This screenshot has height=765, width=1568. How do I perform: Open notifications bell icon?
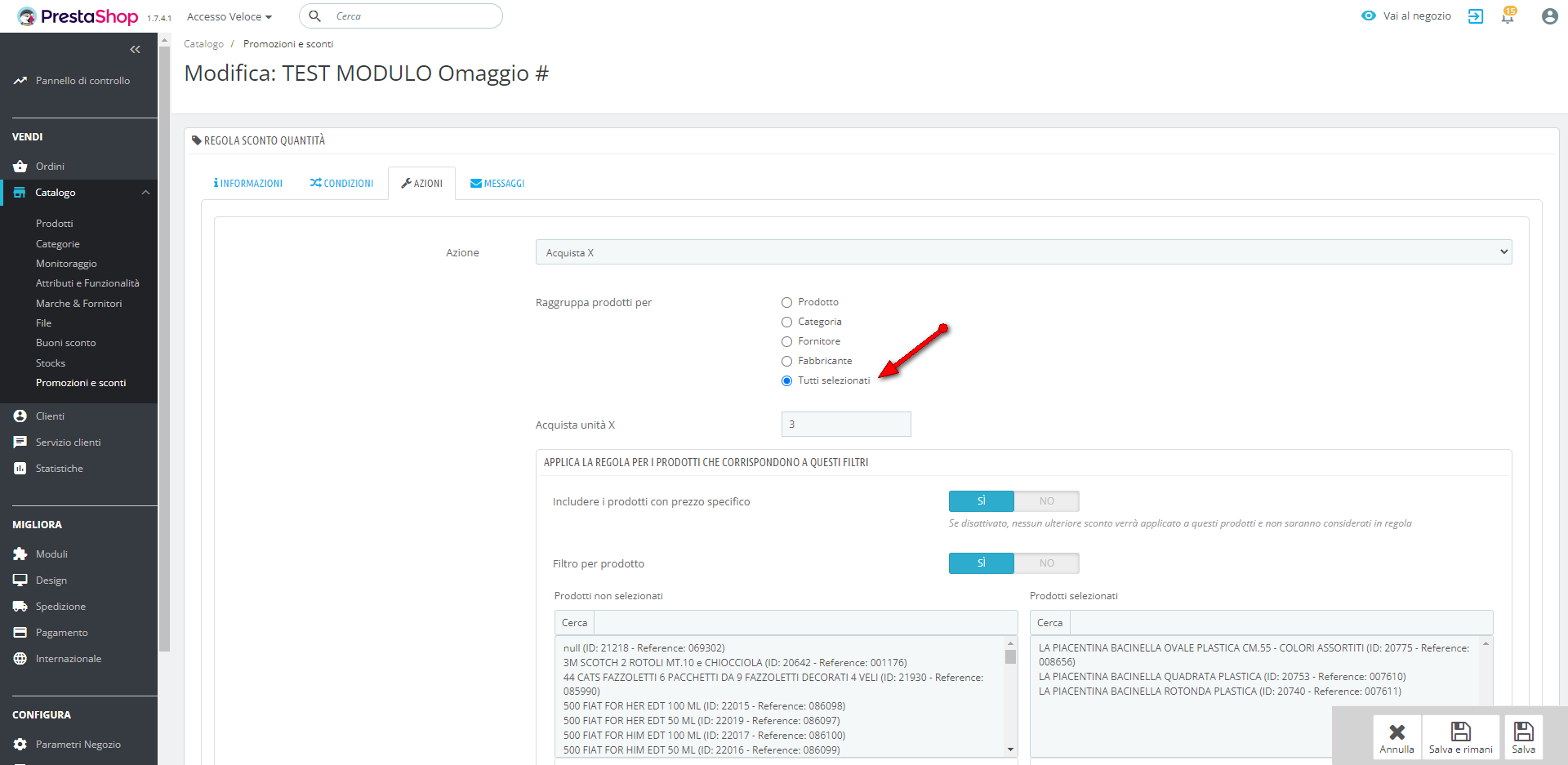click(x=1508, y=16)
